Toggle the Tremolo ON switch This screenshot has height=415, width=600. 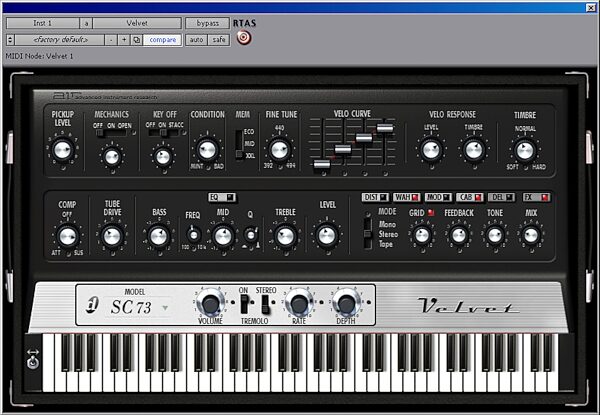pos(244,304)
